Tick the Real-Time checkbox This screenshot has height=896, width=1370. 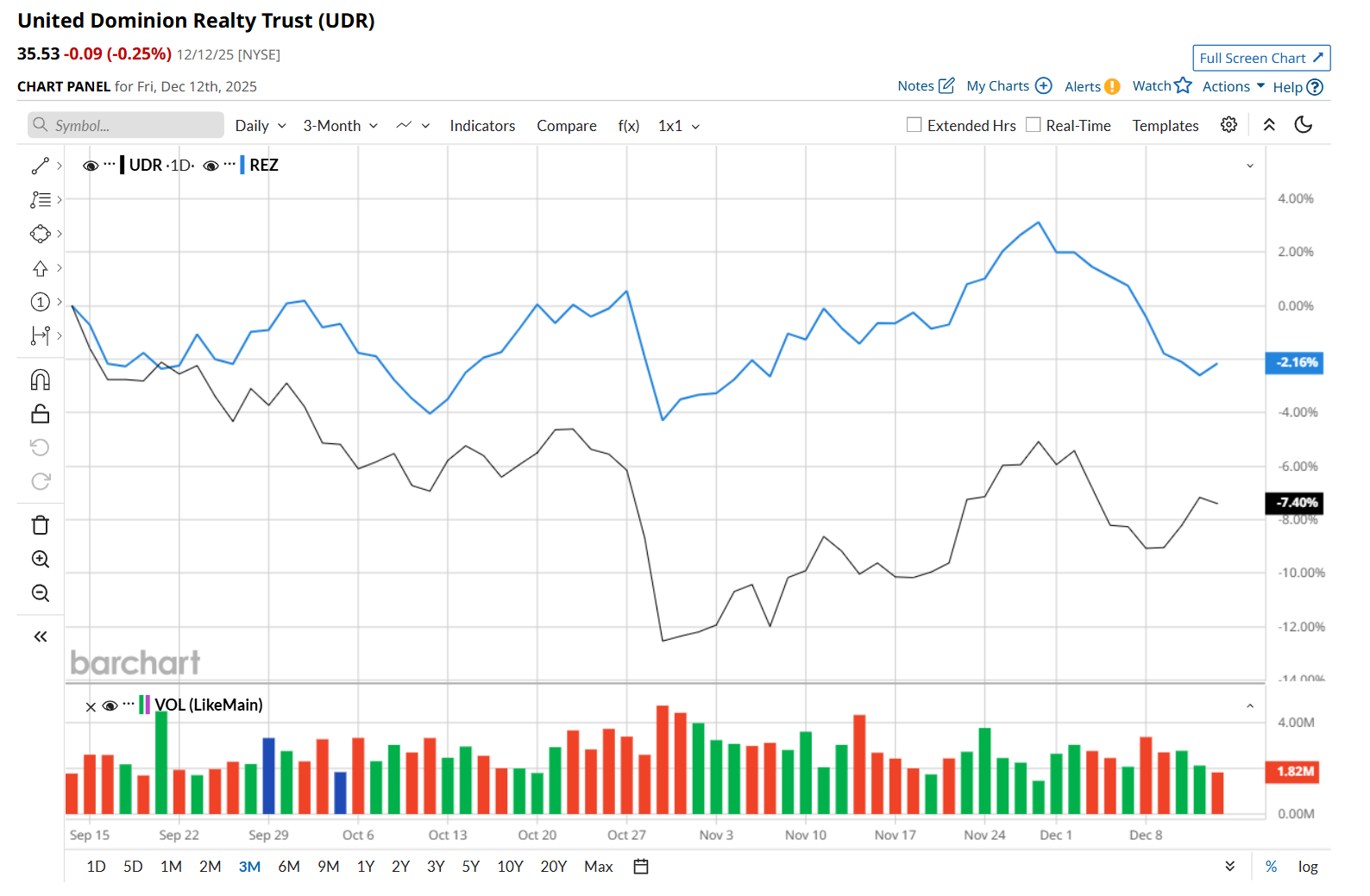(1034, 125)
